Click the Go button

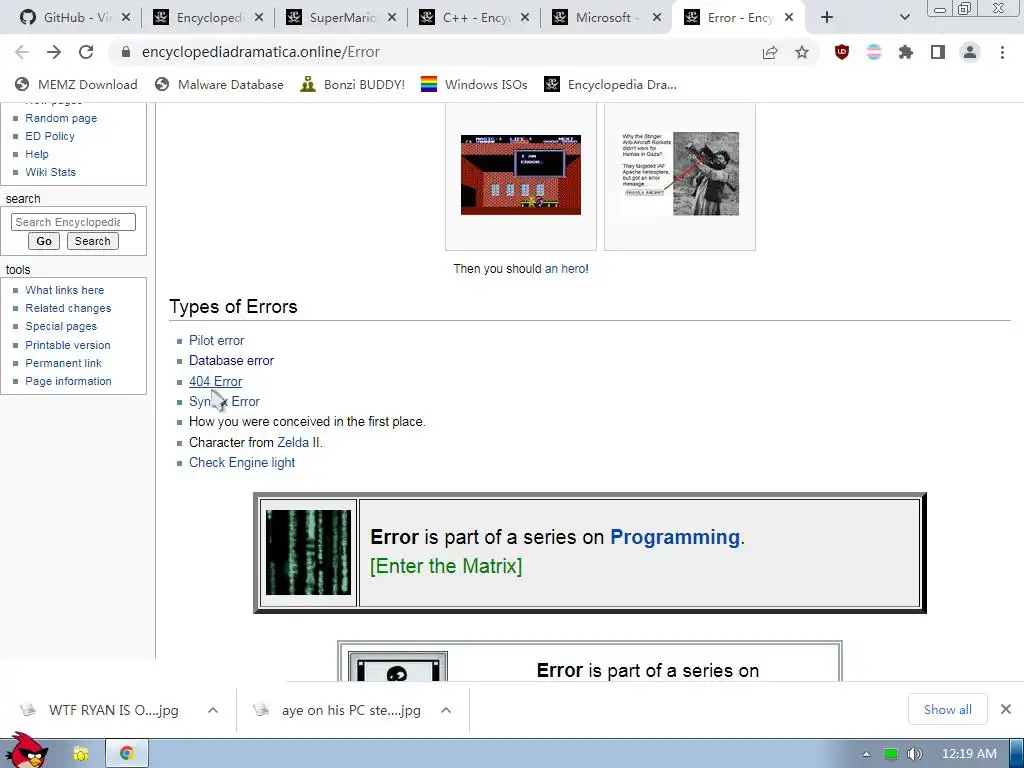click(x=44, y=241)
